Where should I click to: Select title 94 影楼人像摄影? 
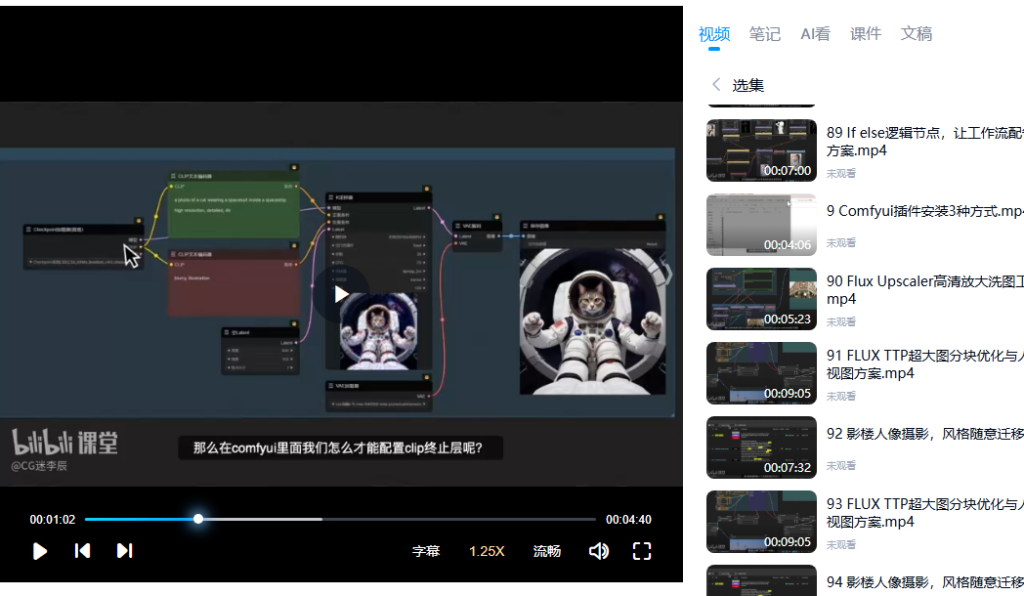(925, 582)
